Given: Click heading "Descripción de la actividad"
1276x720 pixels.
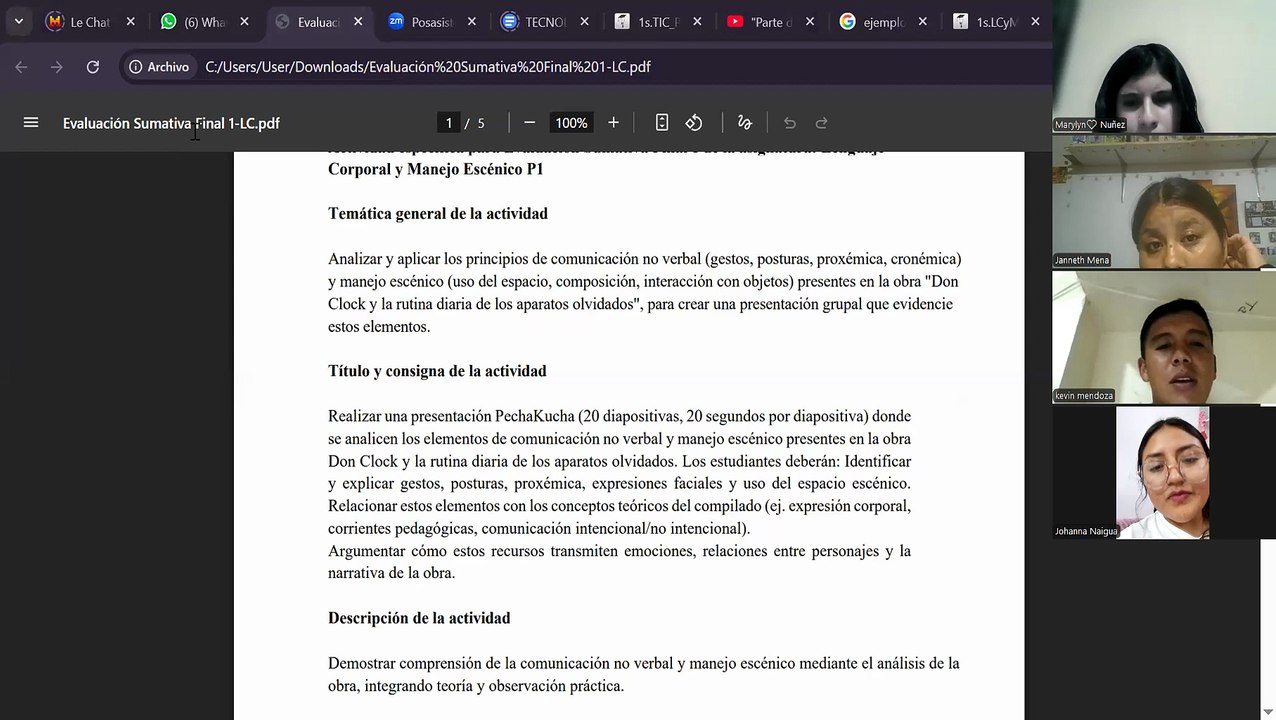Looking at the screenshot, I should tap(419, 618).
